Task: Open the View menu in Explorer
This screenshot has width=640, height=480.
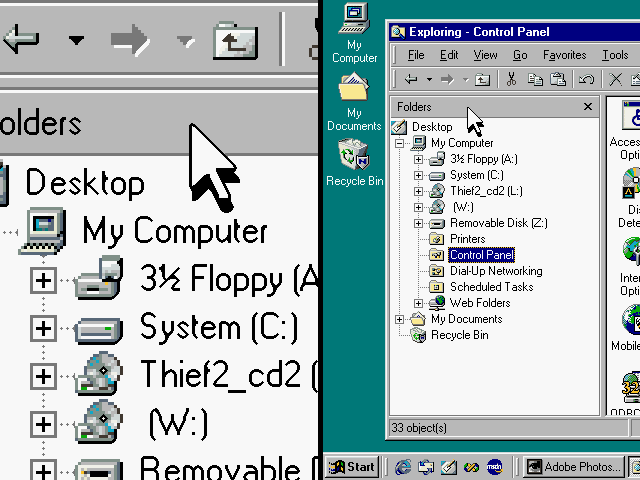Action: 485,55
